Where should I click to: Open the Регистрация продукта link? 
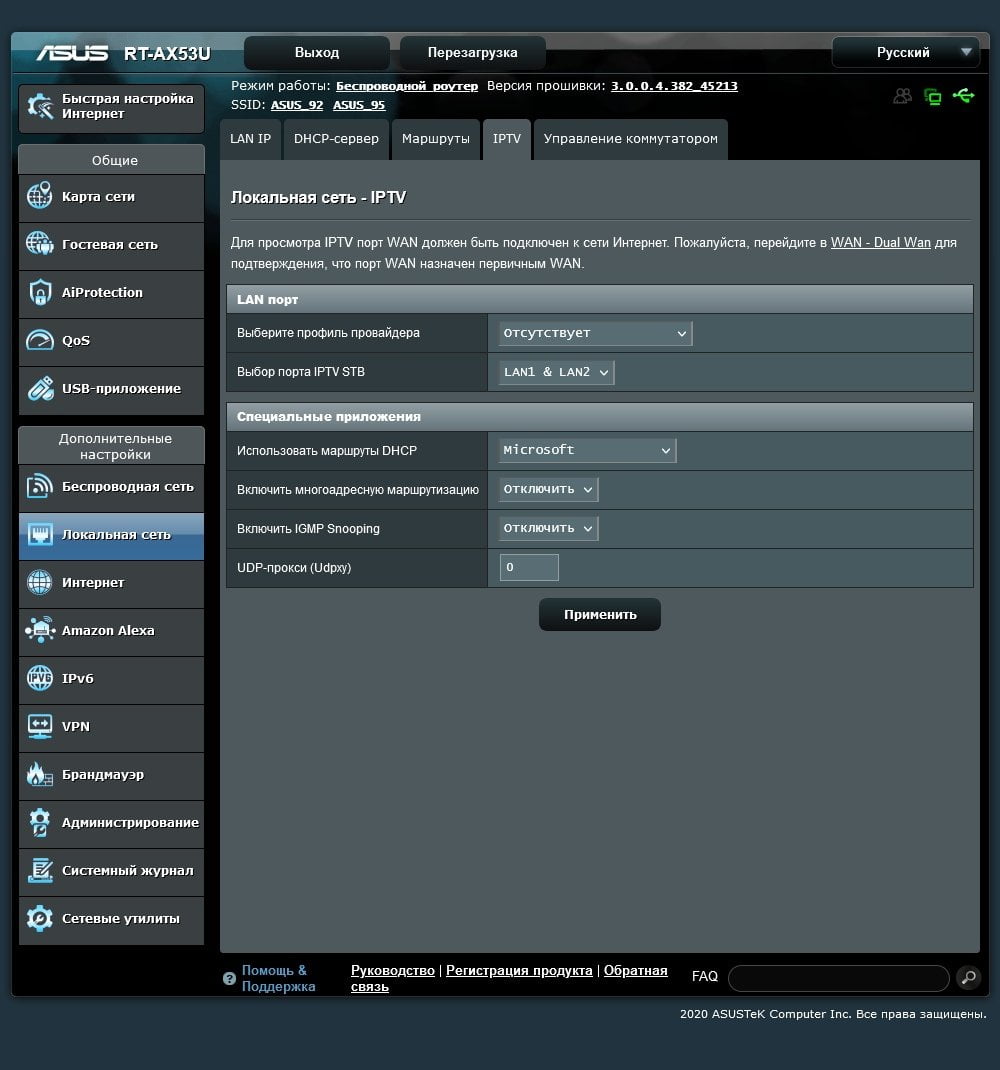pos(519,970)
